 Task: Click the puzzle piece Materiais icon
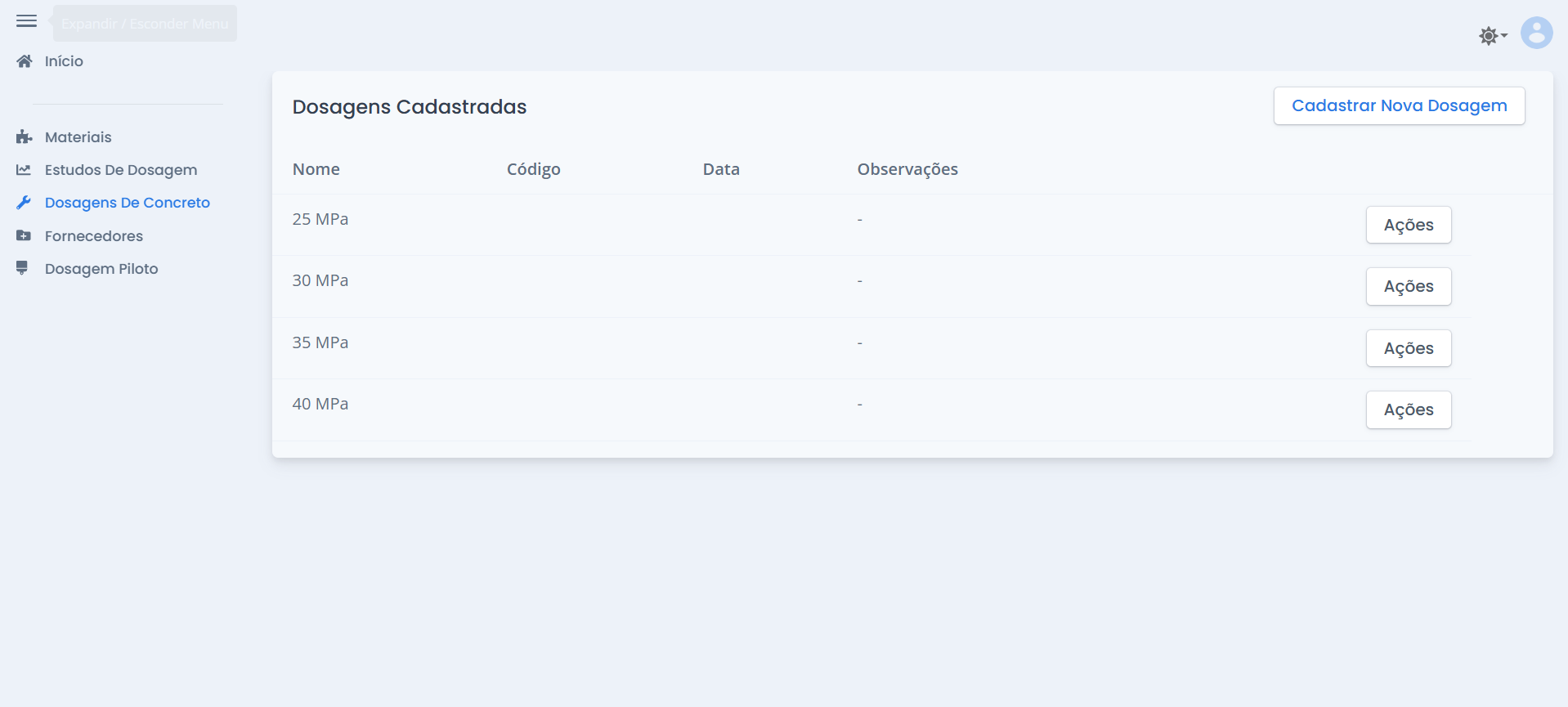pyautogui.click(x=24, y=137)
